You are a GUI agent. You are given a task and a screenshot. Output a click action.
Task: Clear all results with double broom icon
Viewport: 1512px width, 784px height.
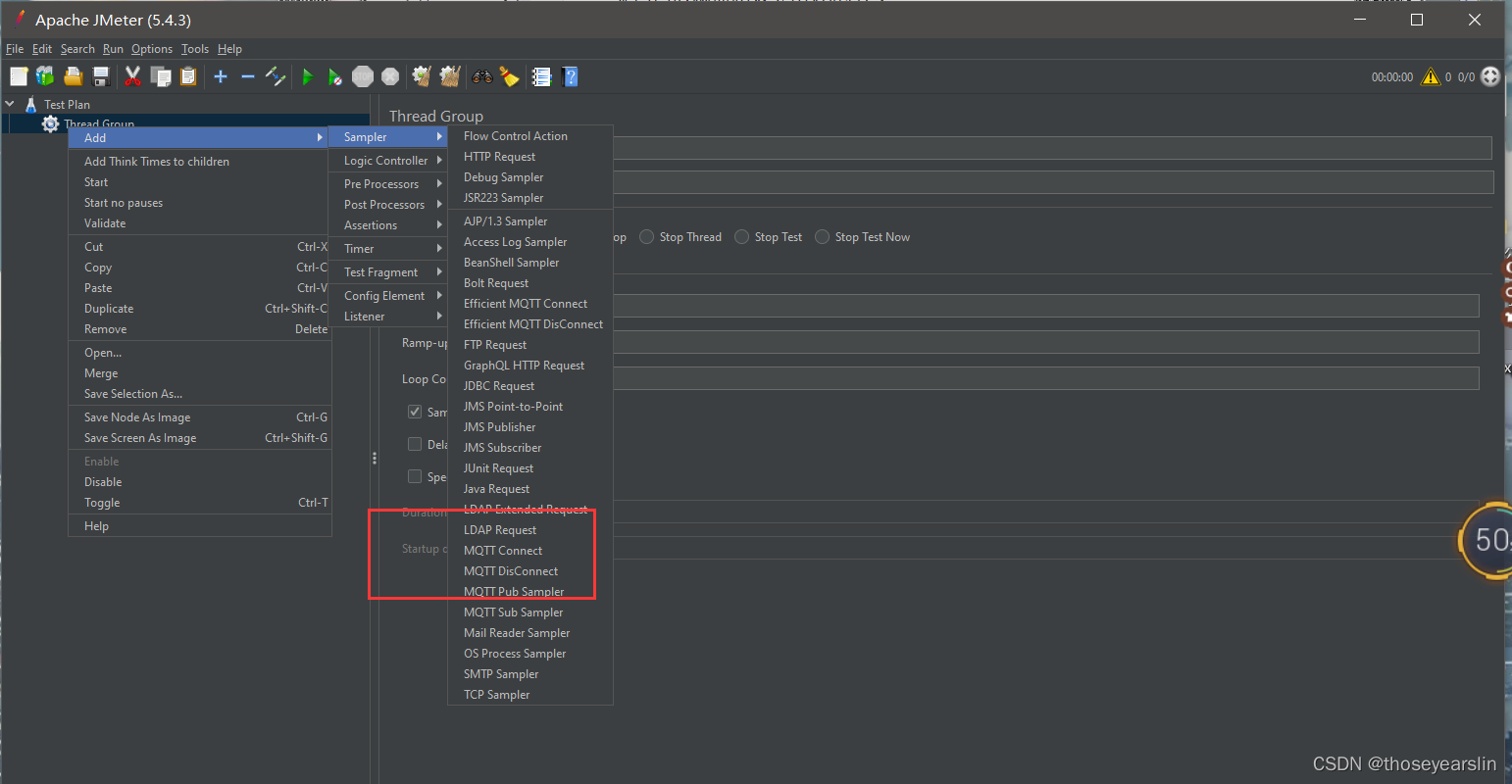pyautogui.click(x=450, y=76)
